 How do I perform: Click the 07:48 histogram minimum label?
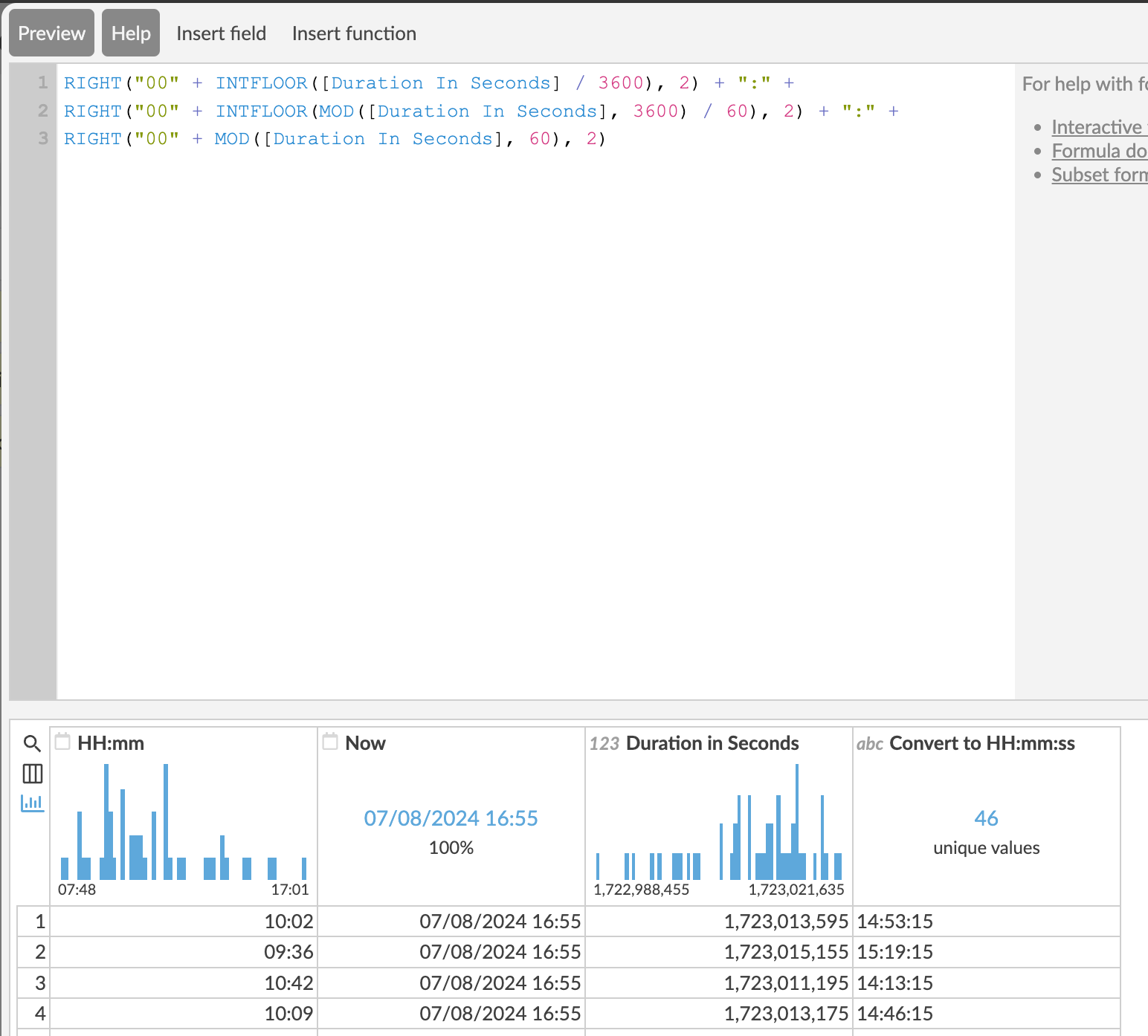point(77,890)
